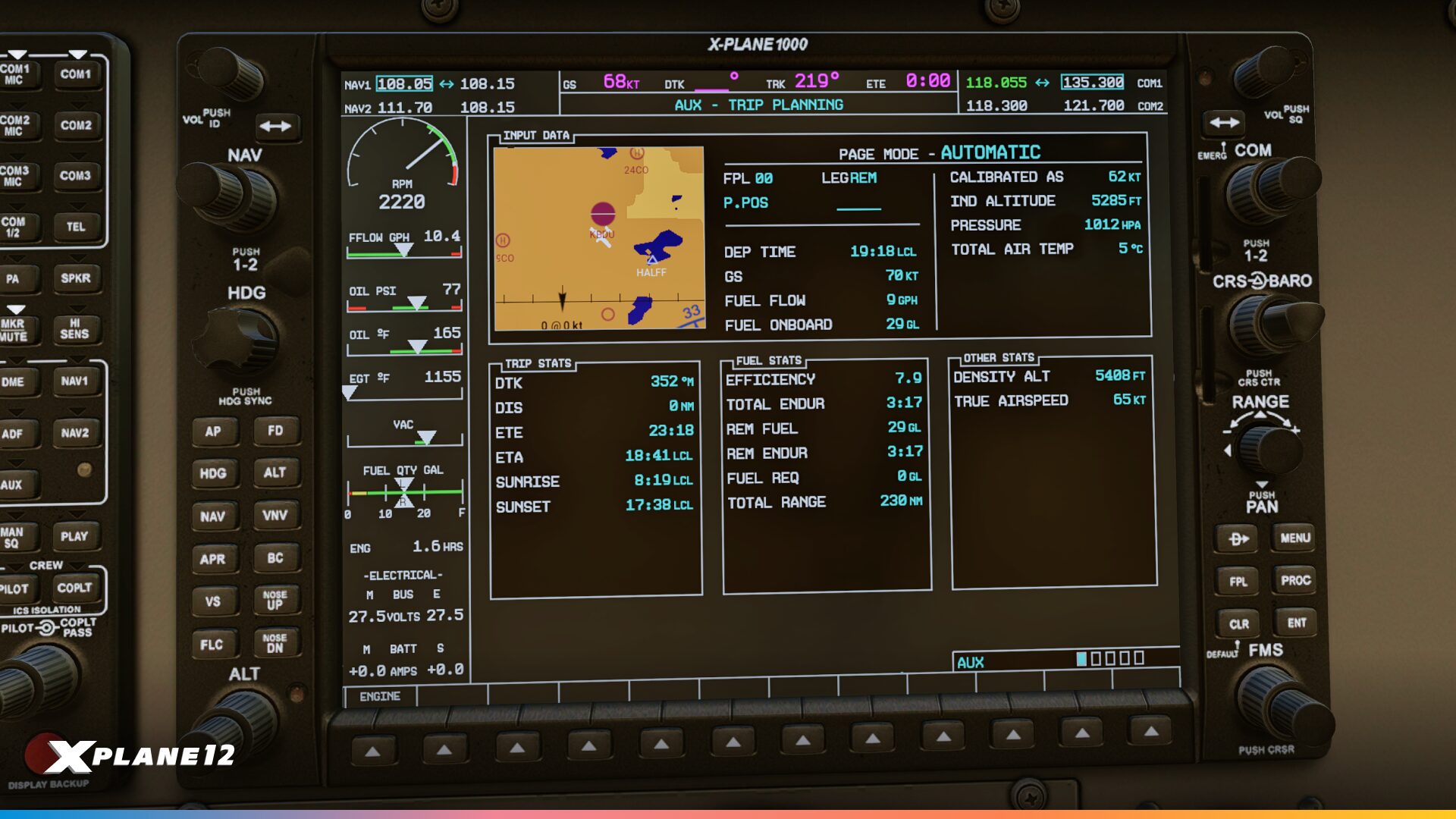
Task: Toggle the COM1 MIC audio panel button
Action: click(x=15, y=74)
